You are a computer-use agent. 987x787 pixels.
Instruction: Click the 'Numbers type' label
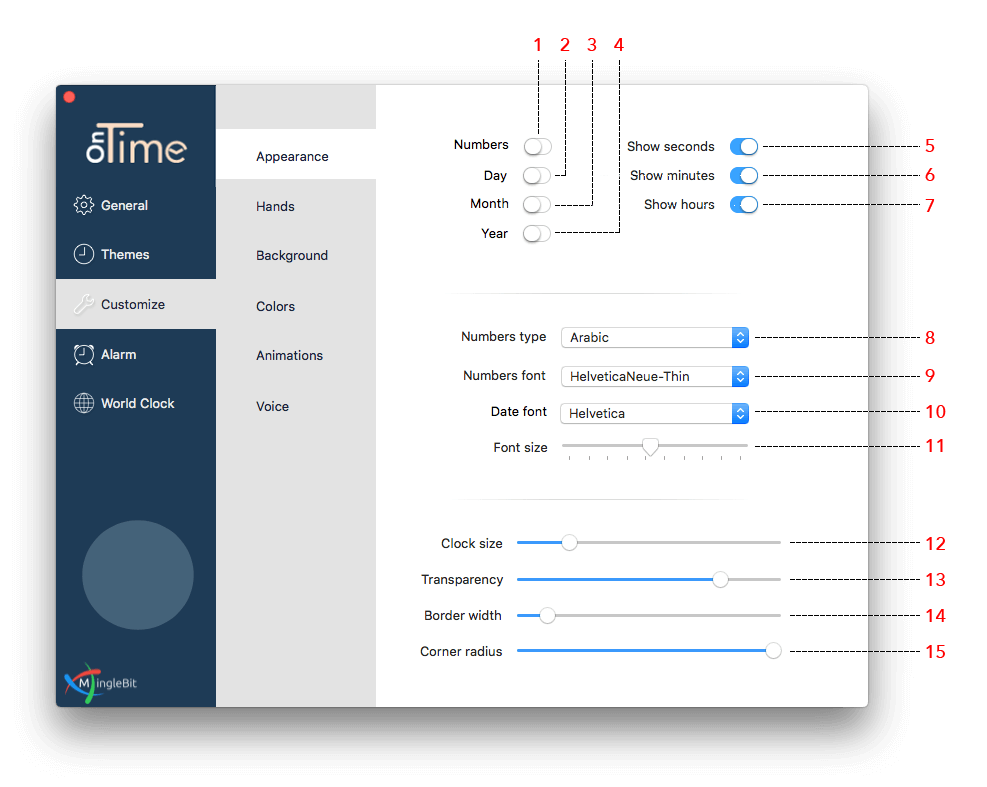tap(504, 337)
